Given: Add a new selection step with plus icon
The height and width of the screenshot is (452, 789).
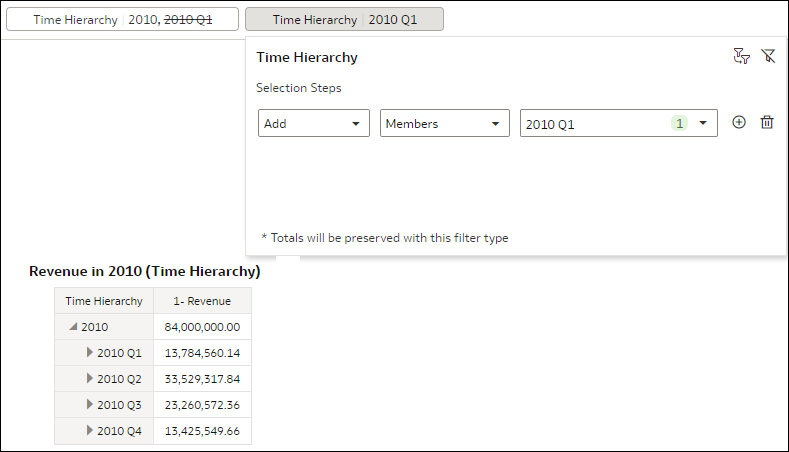Looking at the screenshot, I should click(x=739, y=122).
